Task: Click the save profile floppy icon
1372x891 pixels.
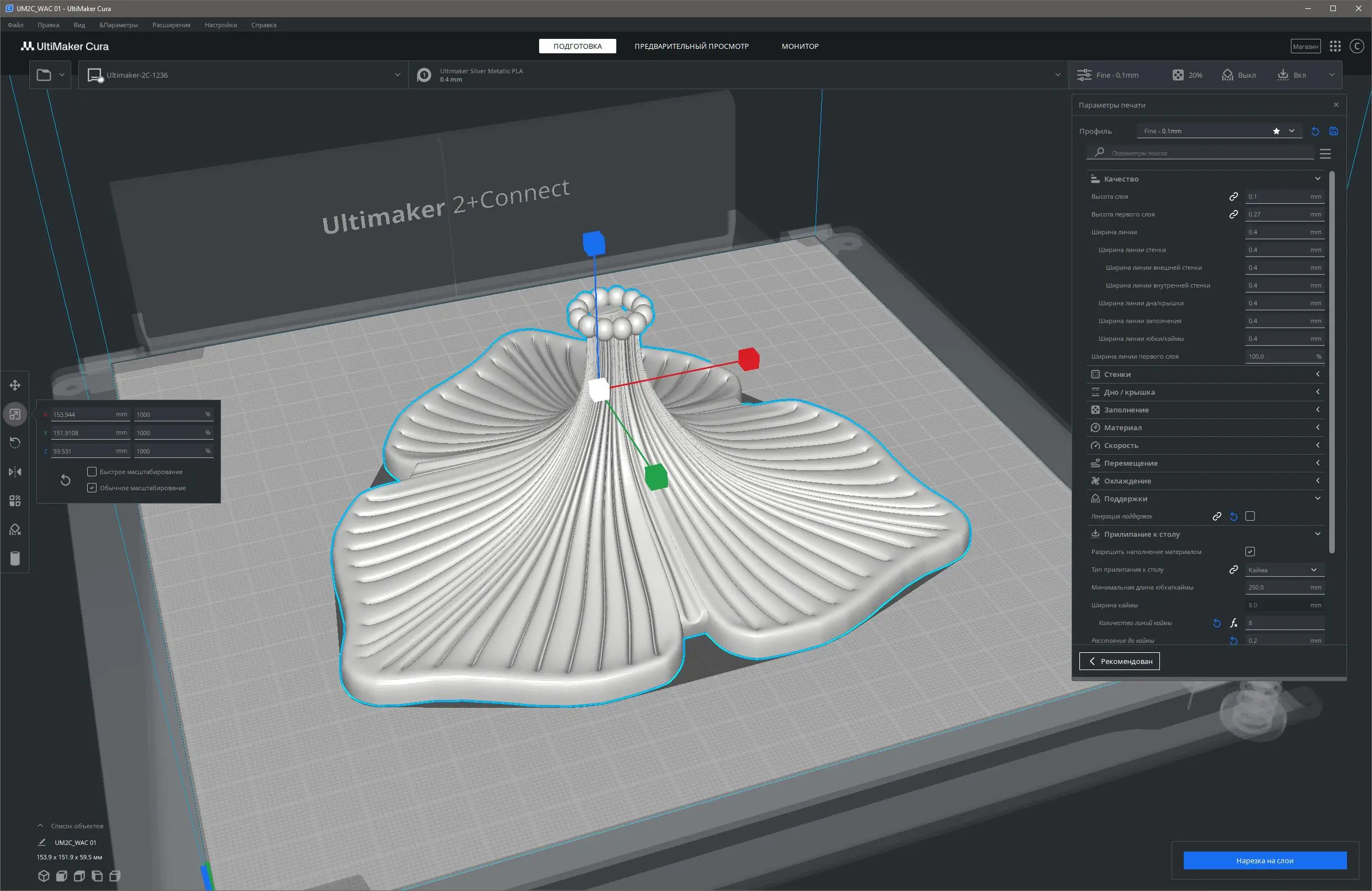Action: click(x=1333, y=131)
